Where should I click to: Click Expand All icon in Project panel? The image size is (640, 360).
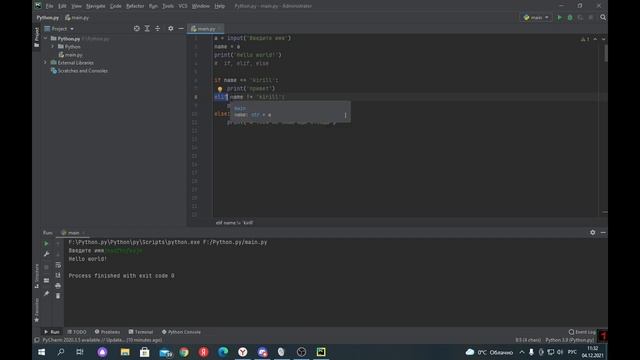(147, 29)
